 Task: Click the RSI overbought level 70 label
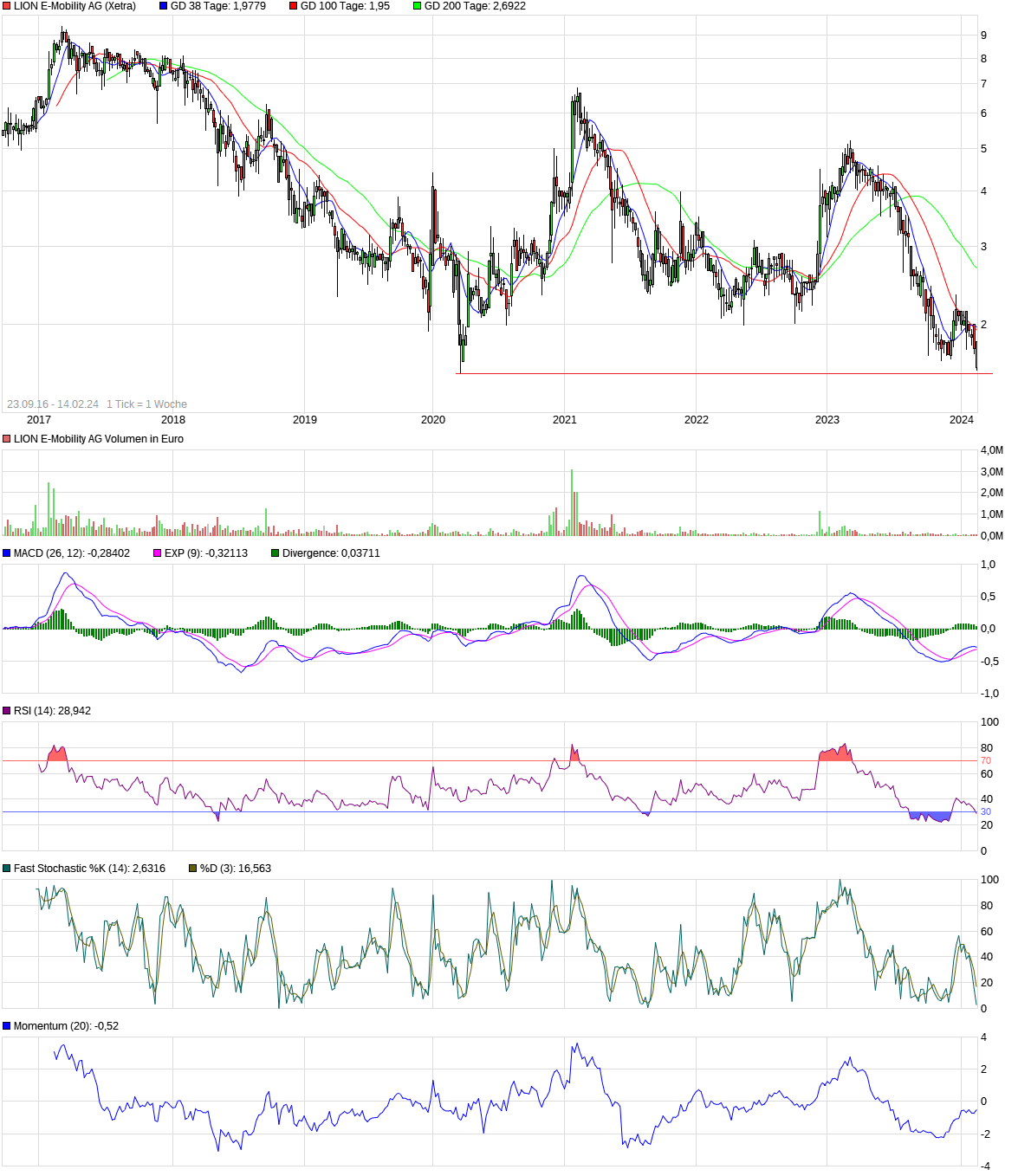[x=986, y=761]
